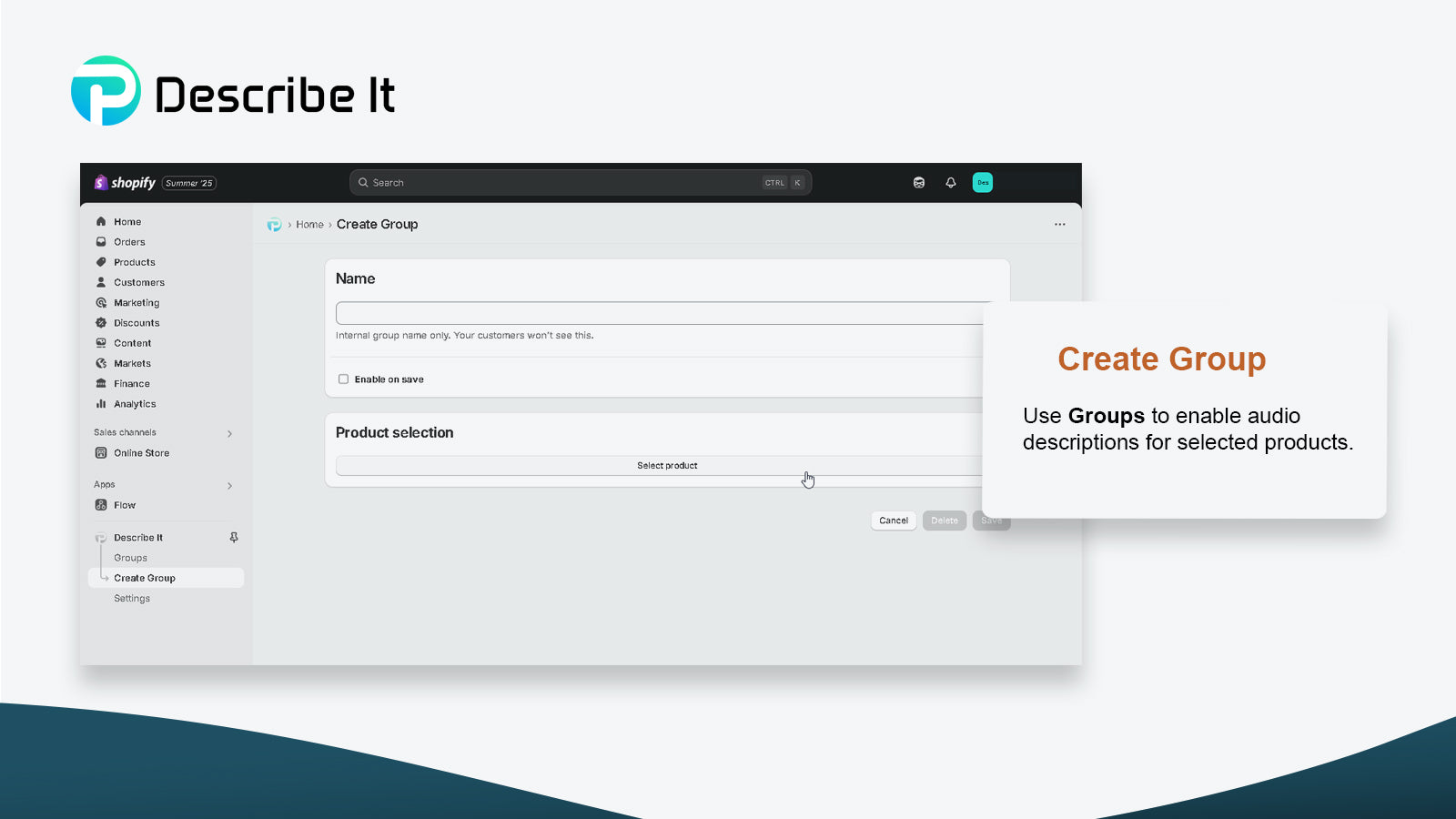The width and height of the screenshot is (1456, 819).
Task: Open the Describe It app in sidebar
Action: coord(137,538)
